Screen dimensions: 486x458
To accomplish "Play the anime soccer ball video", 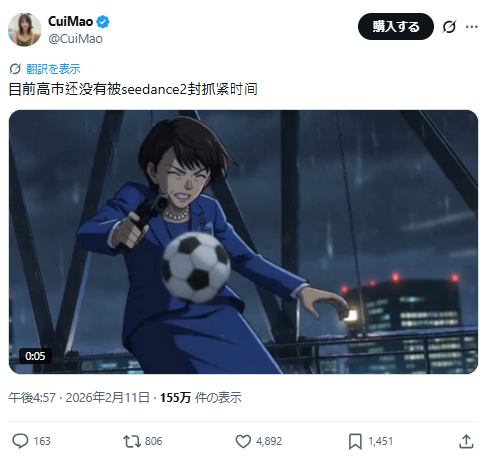I will point(243,242).
